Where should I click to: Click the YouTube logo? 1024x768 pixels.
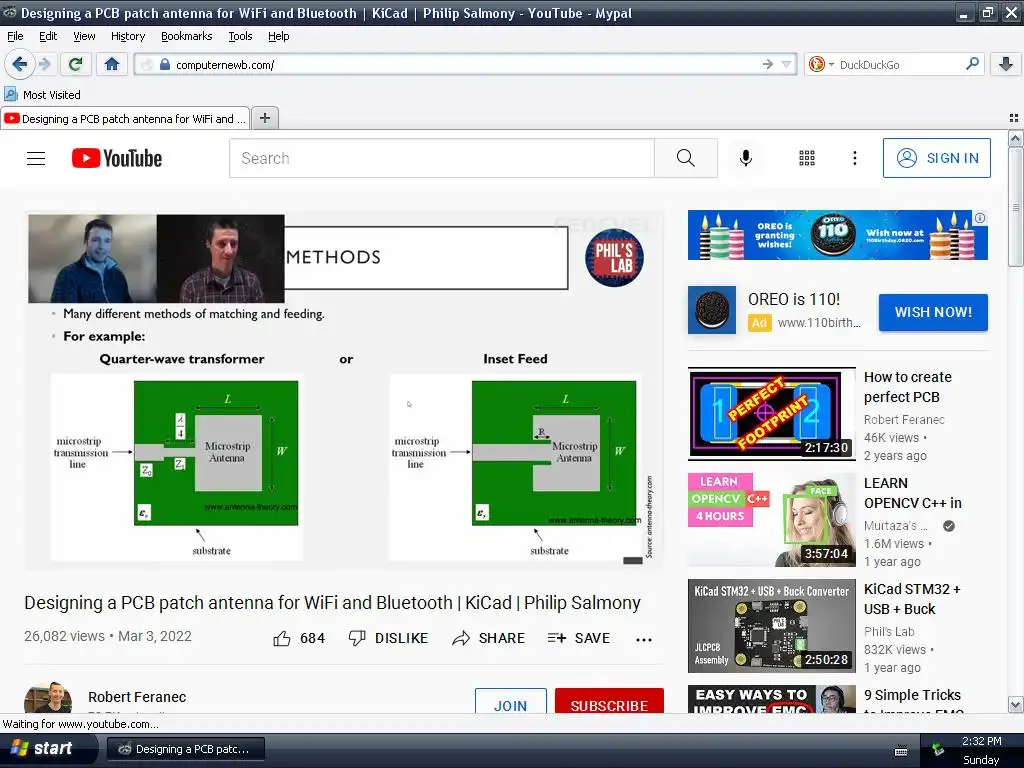point(117,158)
